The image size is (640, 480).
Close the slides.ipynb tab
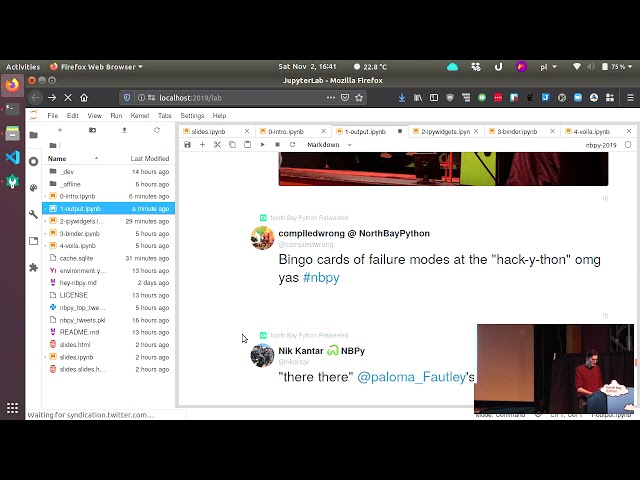(x=247, y=131)
